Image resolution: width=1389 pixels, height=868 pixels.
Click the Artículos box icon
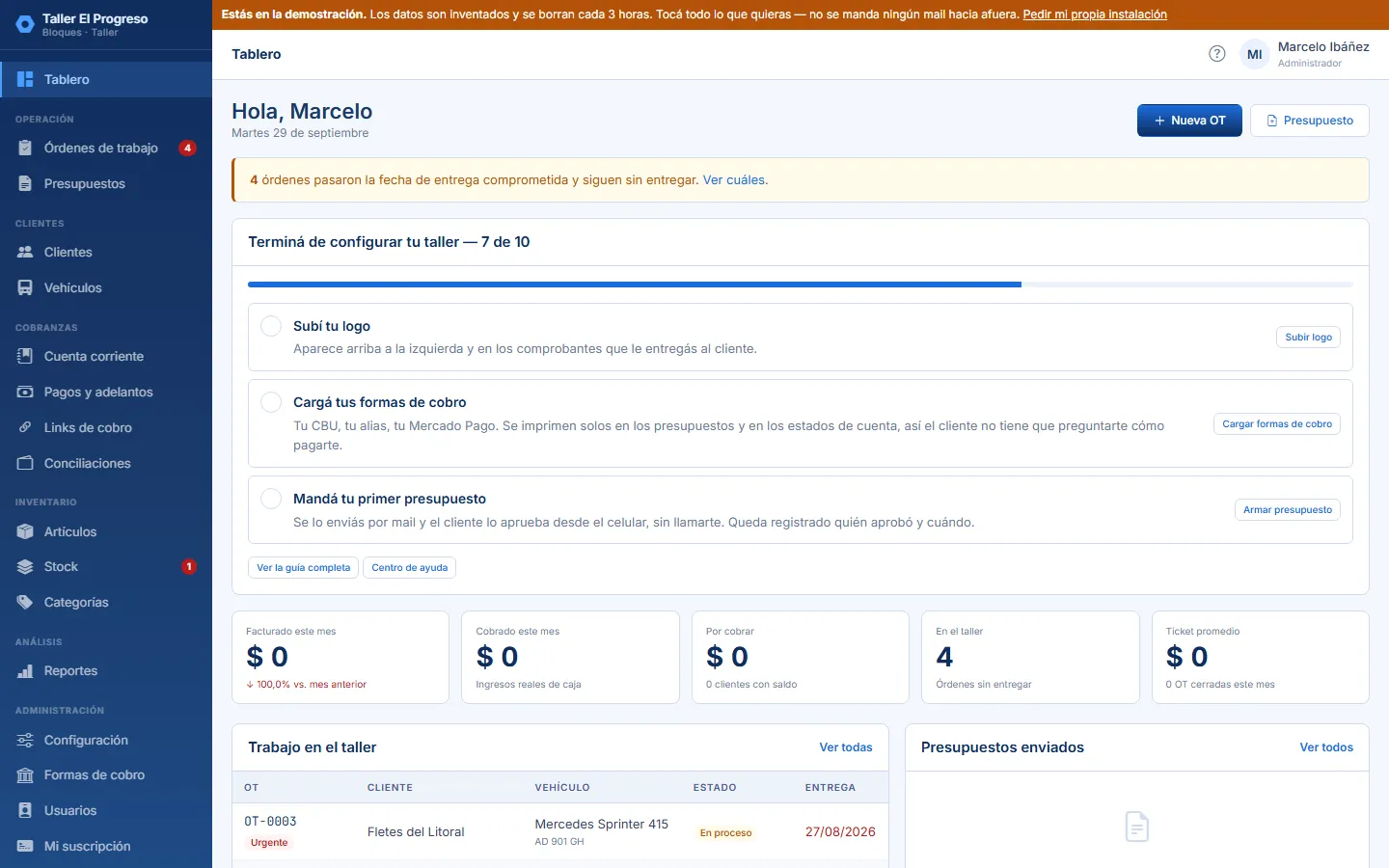[x=25, y=531]
